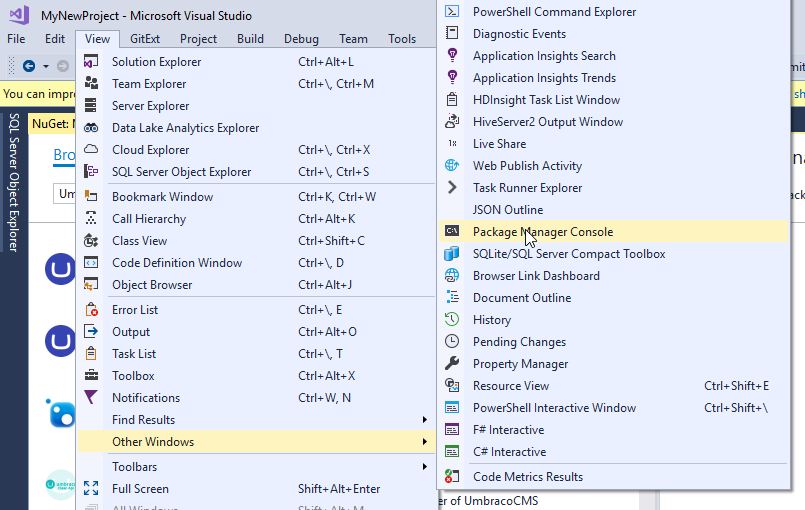Click the SQL Server Object Explorer icon

tap(91, 172)
